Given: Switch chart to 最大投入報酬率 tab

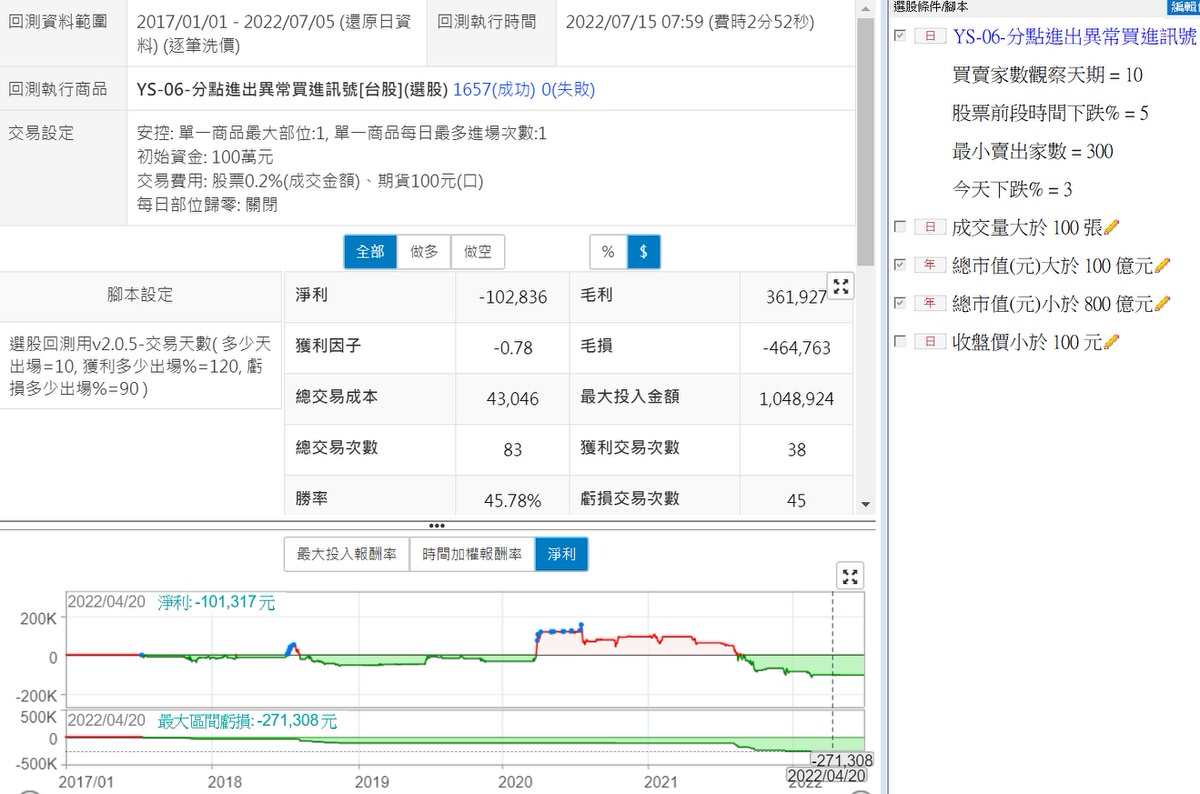Looking at the screenshot, I should click(346, 554).
